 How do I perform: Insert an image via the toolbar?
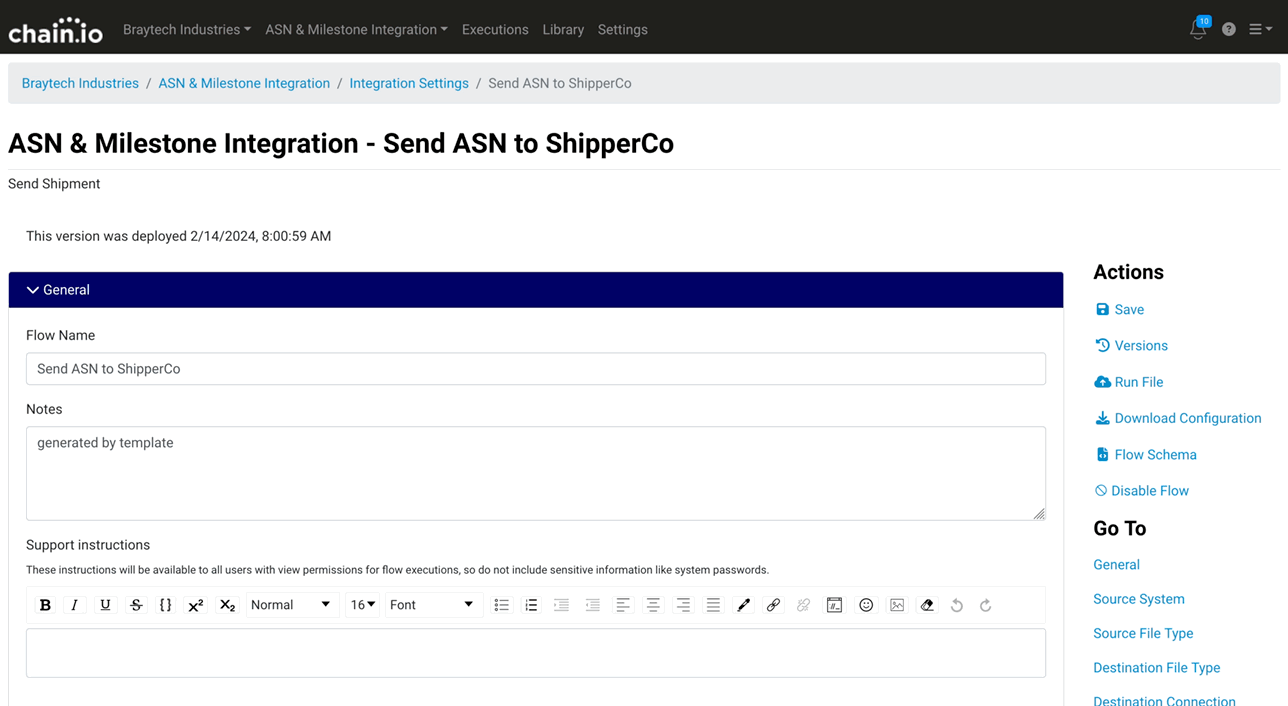(897, 605)
